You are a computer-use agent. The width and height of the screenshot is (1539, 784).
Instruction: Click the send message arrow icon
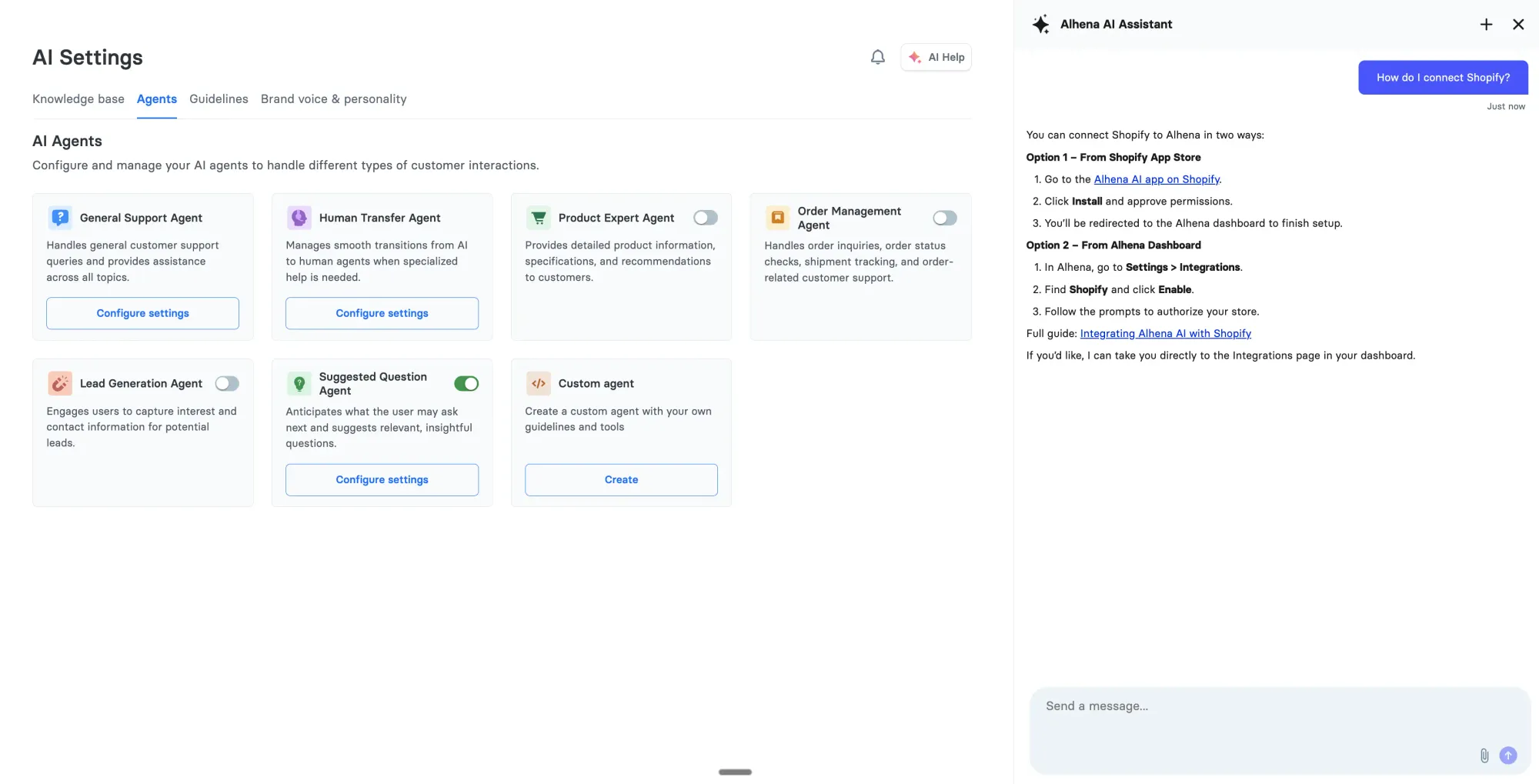tap(1508, 756)
